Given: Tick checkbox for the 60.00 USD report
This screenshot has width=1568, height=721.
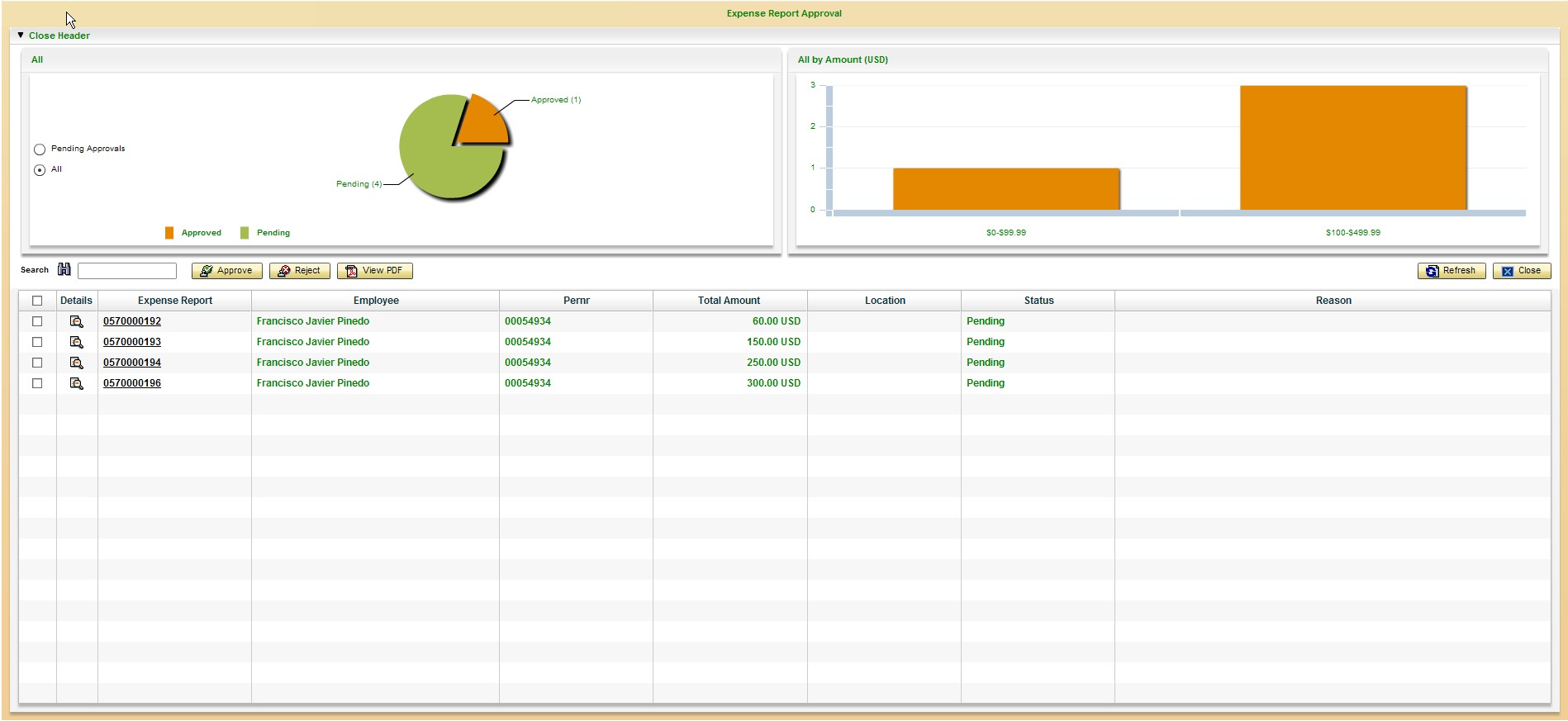Looking at the screenshot, I should pyautogui.click(x=37, y=321).
